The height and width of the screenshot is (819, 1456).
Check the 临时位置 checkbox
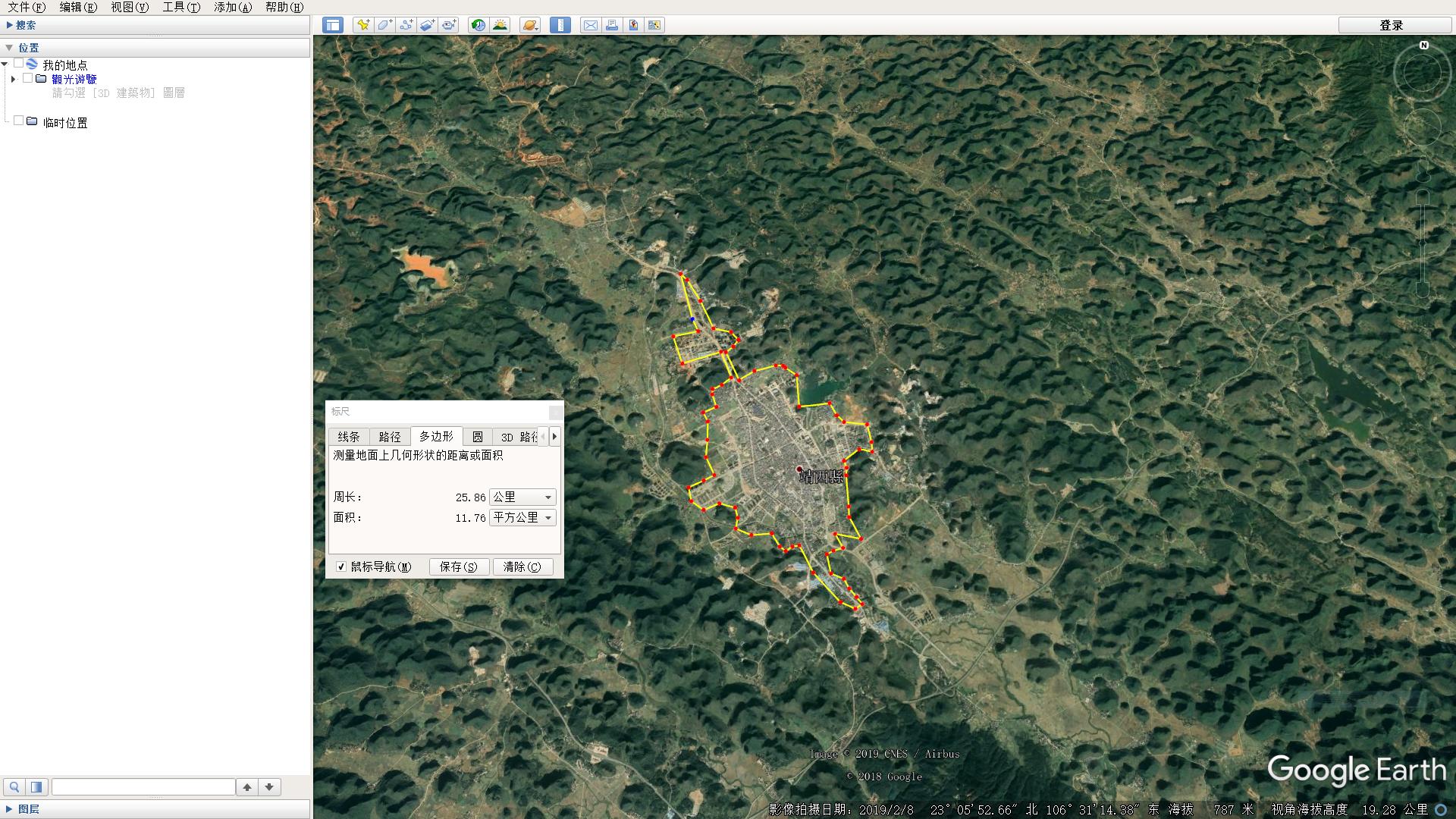[19, 121]
